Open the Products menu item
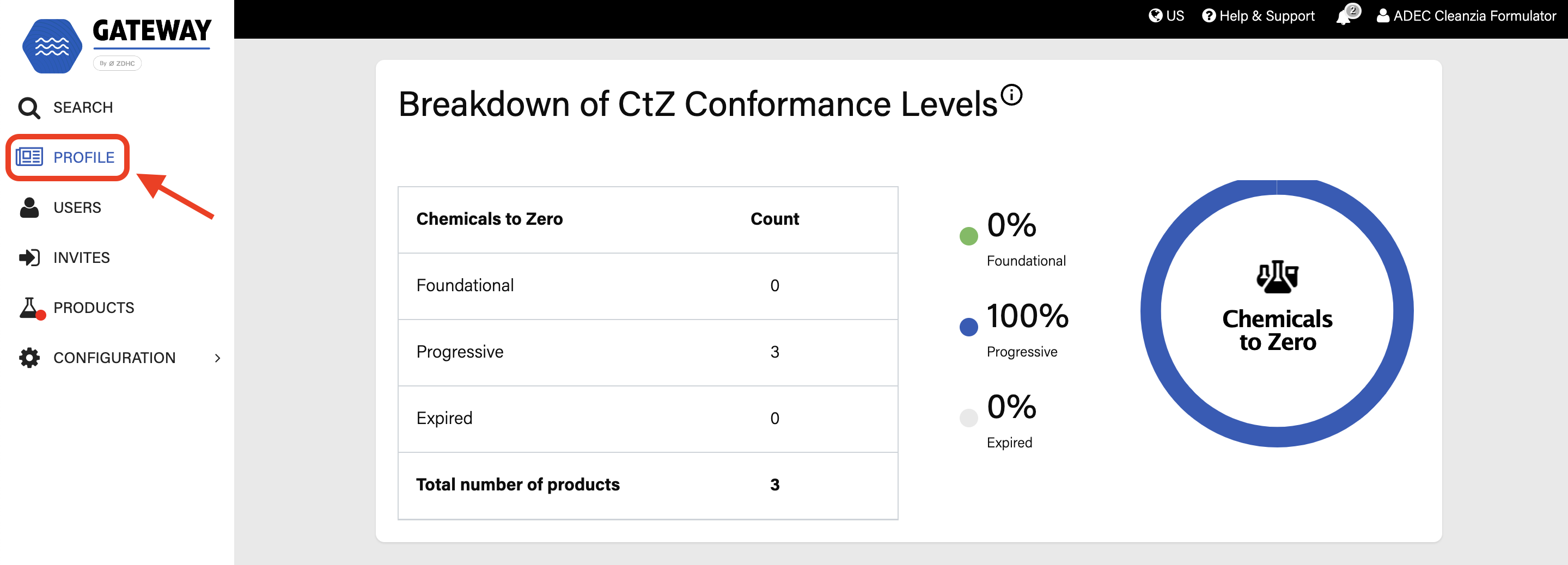This screenshot has height=565, width=1568. tap(93, 308)
